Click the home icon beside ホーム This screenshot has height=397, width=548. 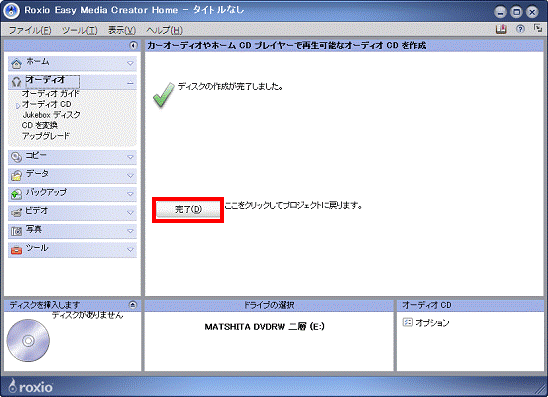click(x=16, y=64)
